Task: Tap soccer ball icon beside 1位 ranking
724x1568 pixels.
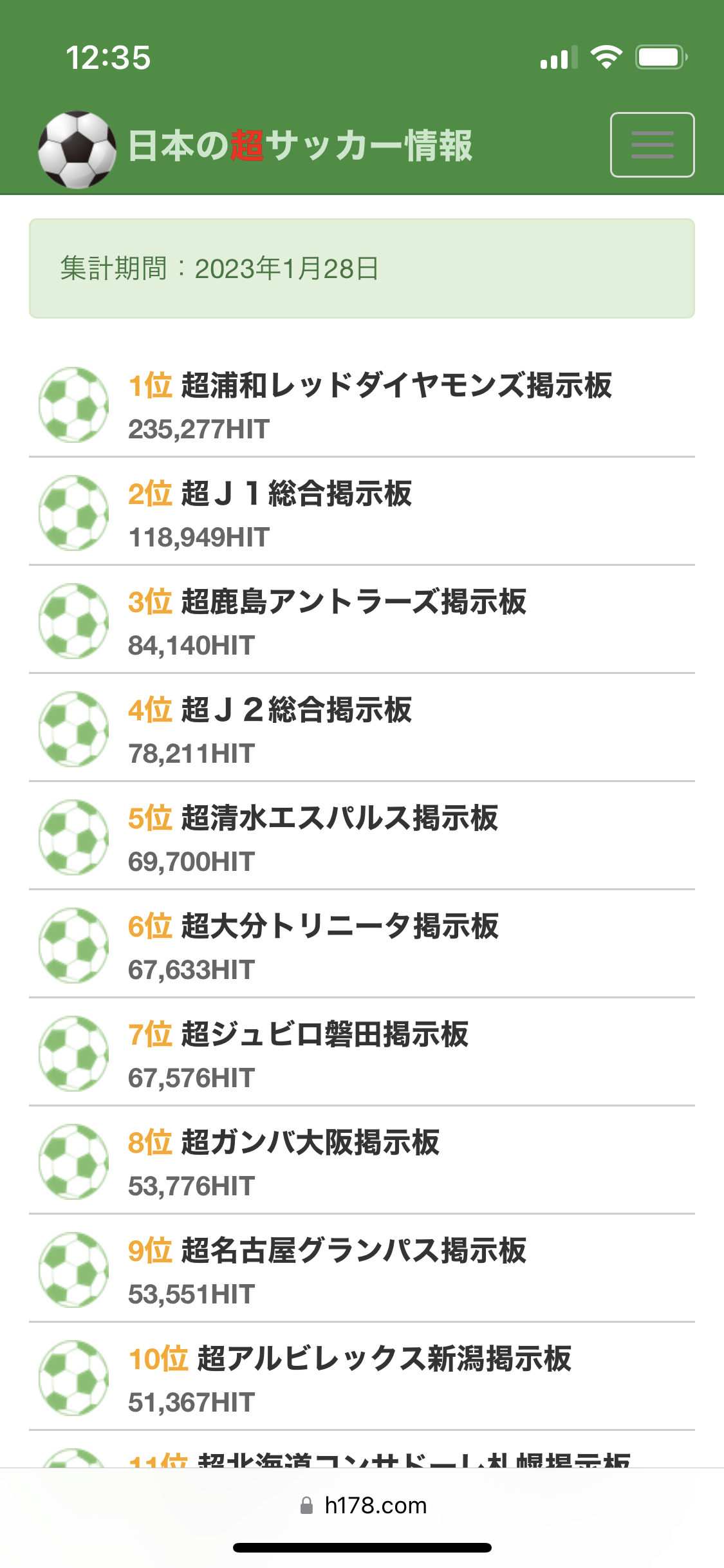Action: tap(73, 405)
